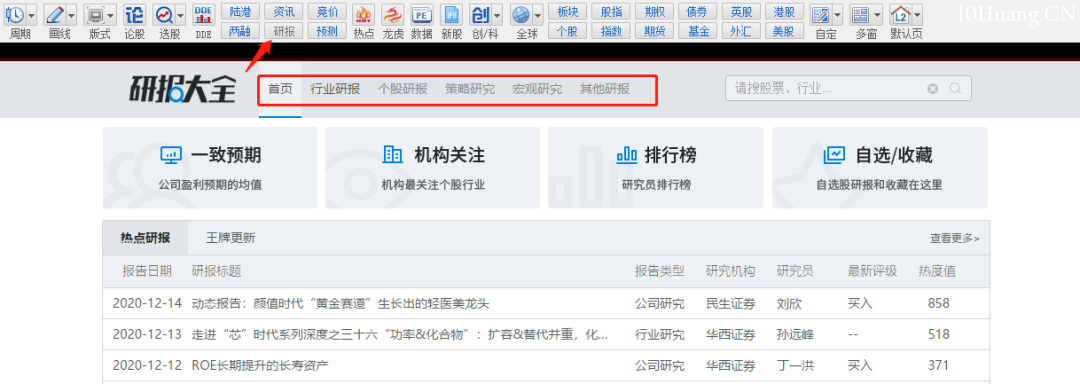Click the 多窗 multi-window icon

860,14
